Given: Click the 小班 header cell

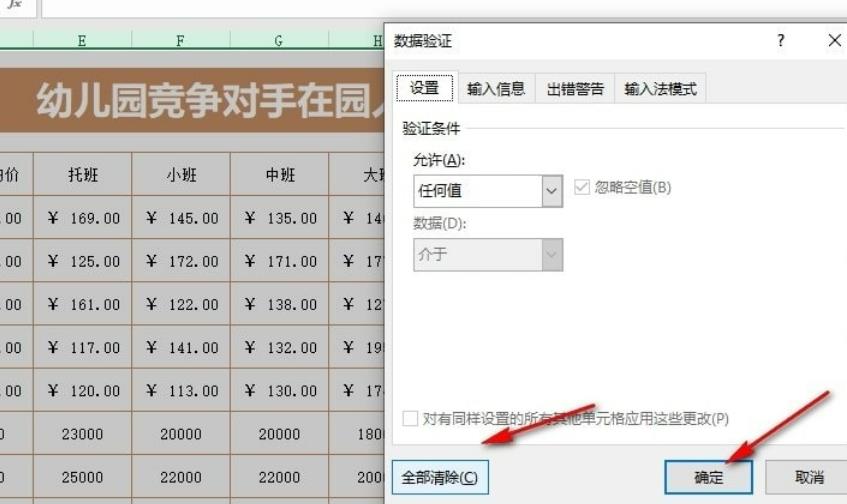Looking at the screenshot, I should pyautogui.click(x=180, y=174).
